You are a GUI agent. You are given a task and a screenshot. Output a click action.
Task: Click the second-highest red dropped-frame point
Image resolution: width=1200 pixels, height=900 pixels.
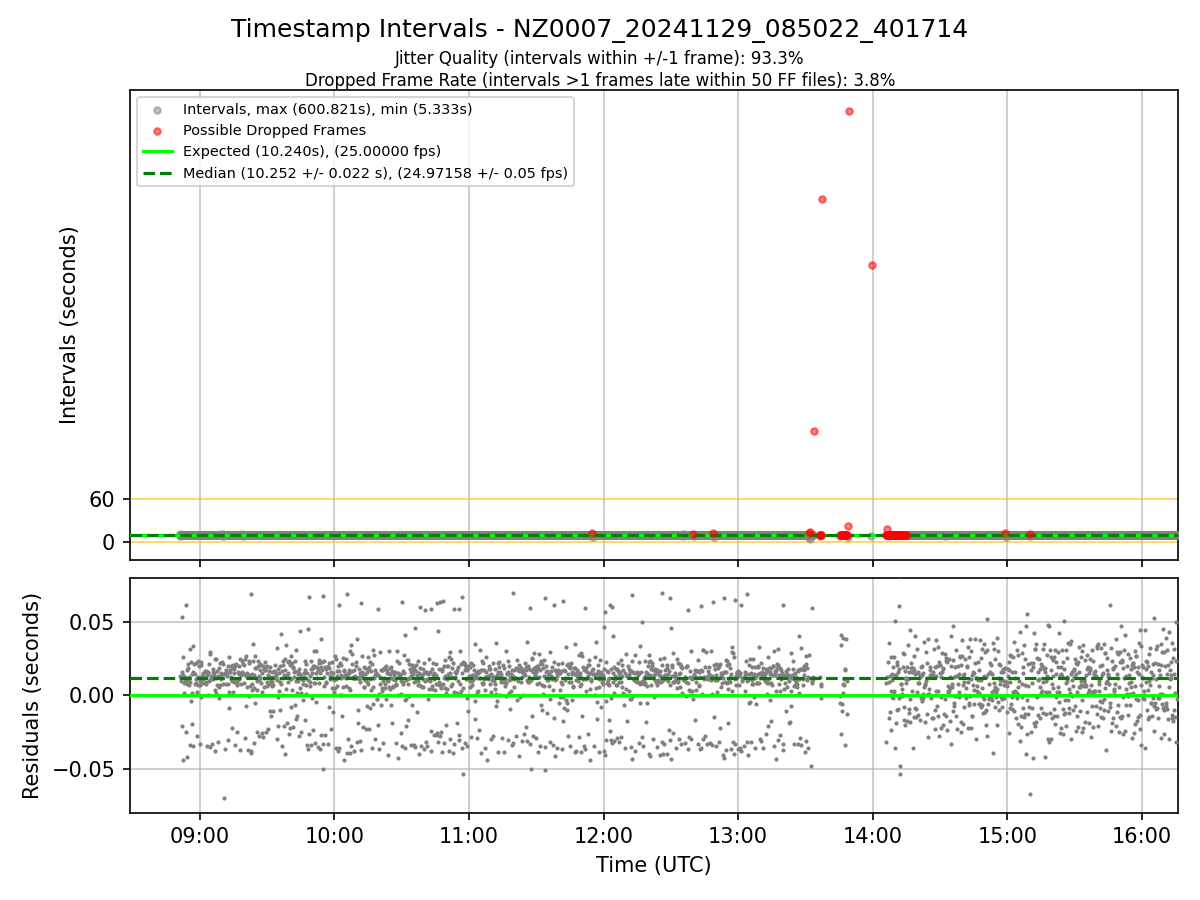click(822, 199)
